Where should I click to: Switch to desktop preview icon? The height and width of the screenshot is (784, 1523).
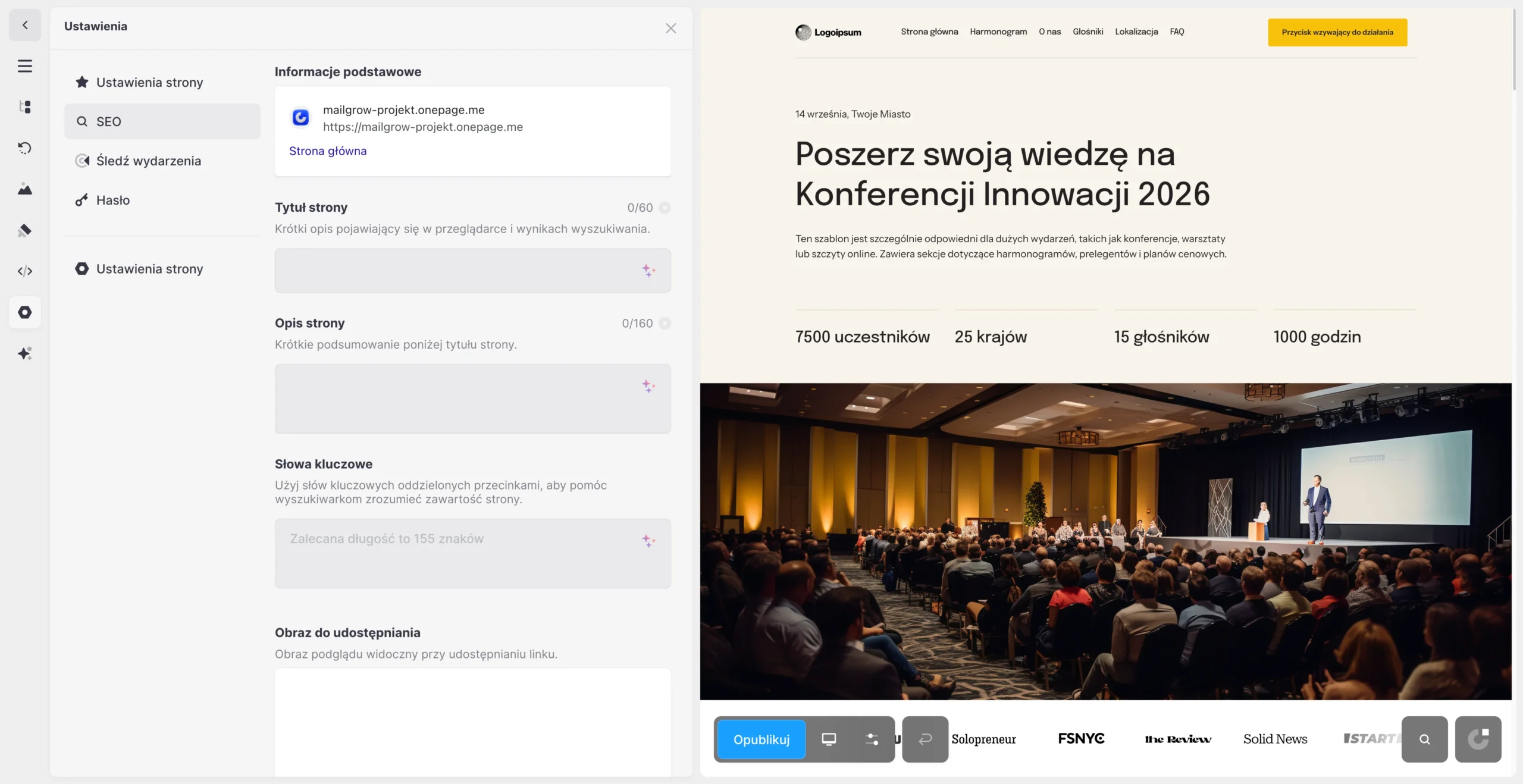point(829,739)
